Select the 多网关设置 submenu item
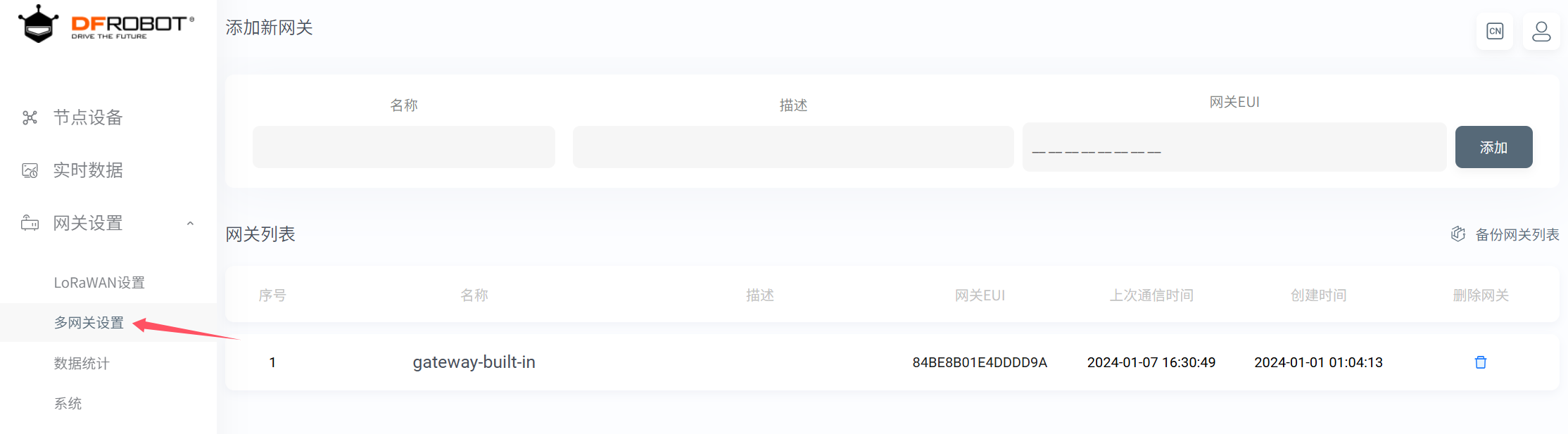 tap(89, 323)
